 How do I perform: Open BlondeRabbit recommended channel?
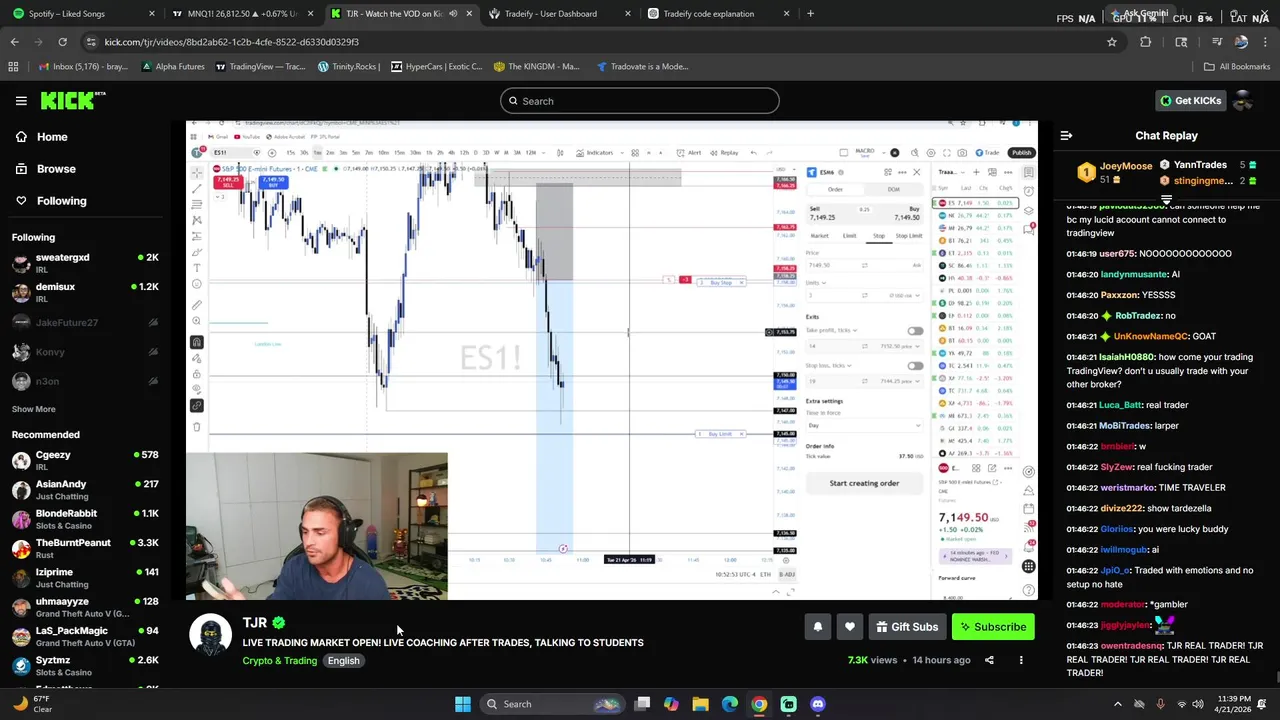click(85, 519)
